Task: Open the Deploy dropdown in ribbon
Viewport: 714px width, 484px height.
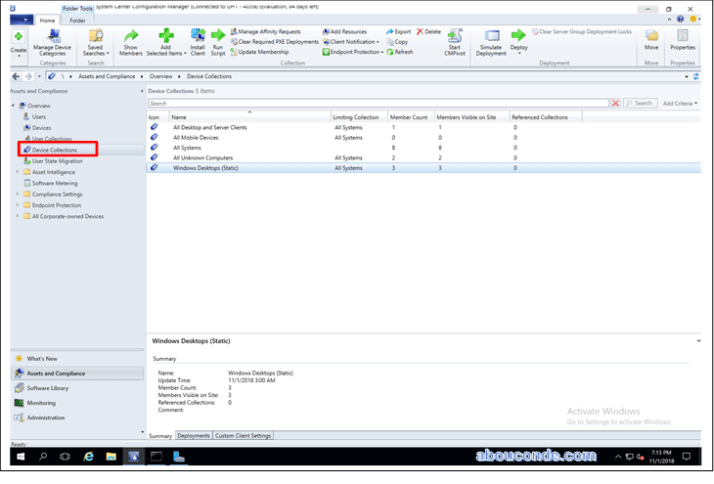Action: tap(519, 42)
